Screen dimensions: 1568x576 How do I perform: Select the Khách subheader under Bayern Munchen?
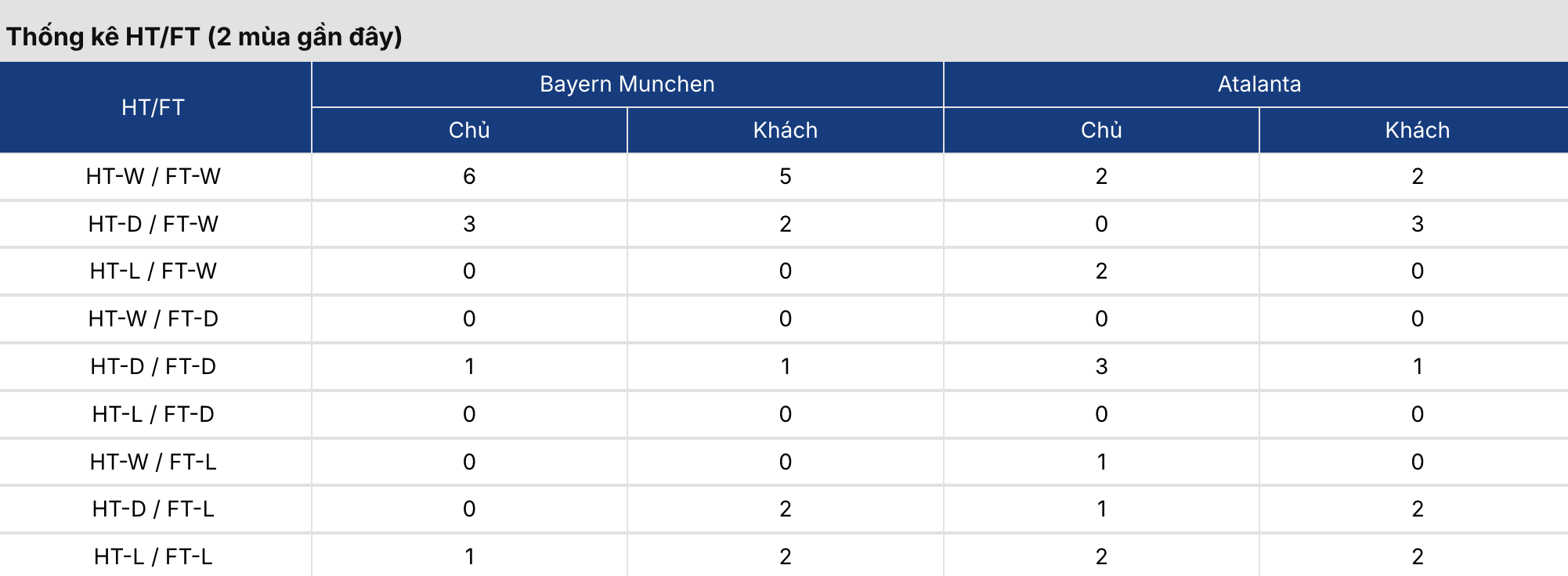785,130
